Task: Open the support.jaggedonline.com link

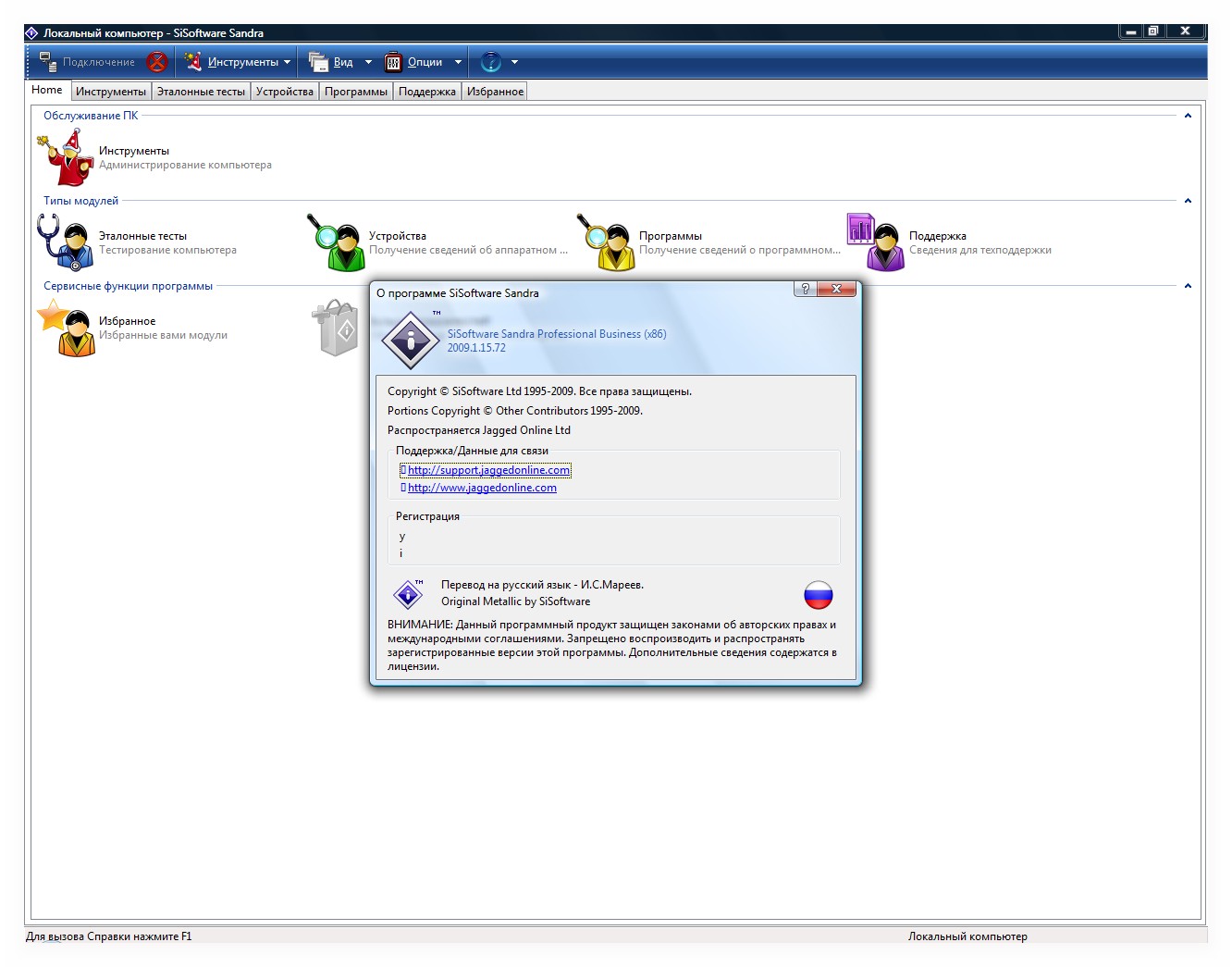Action: coord(488,470)
